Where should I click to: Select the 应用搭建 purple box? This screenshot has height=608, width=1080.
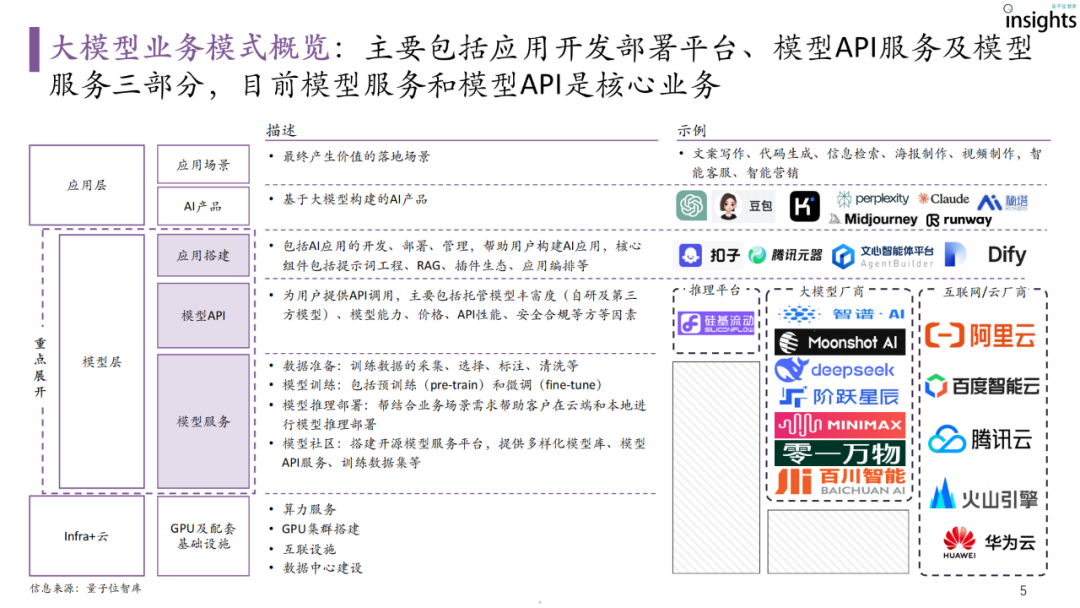203,255
